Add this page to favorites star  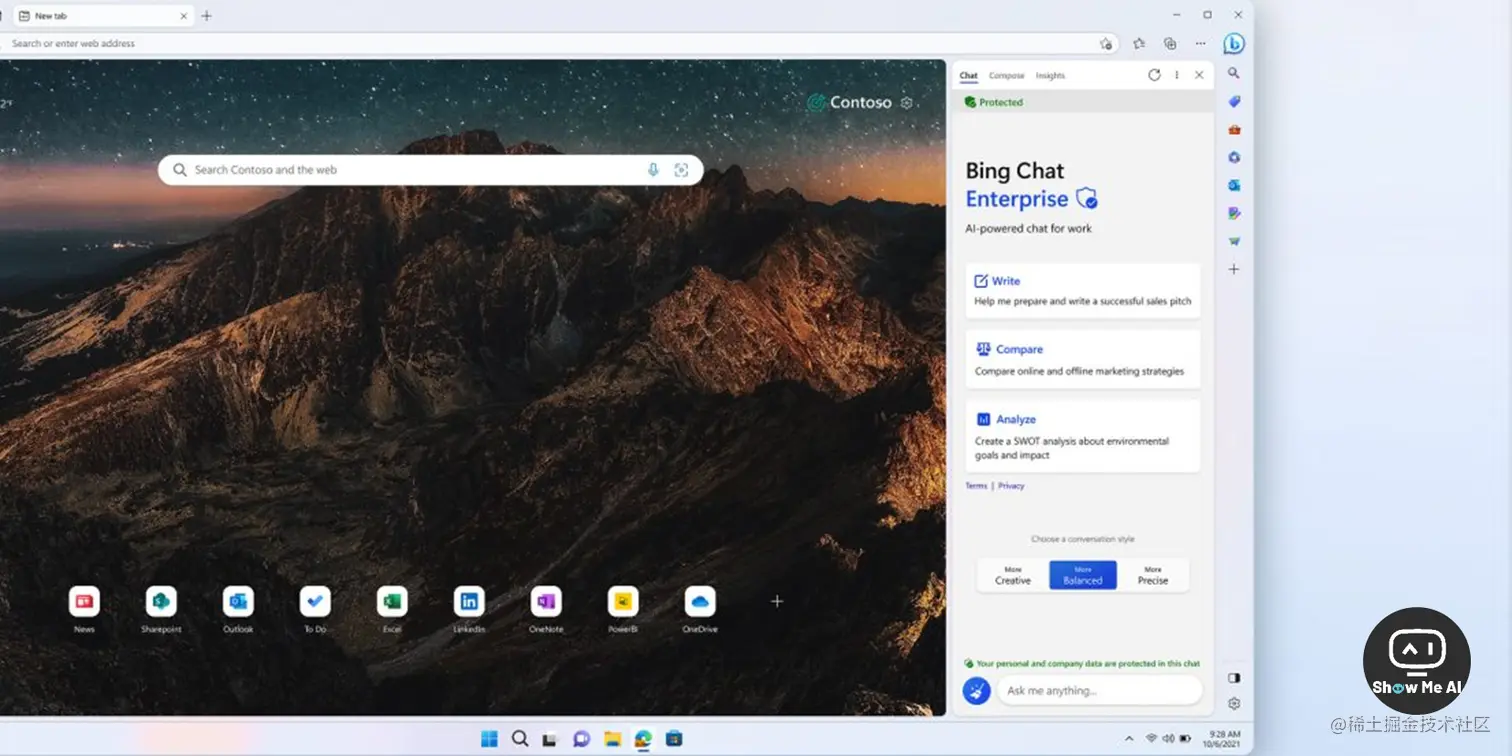(1105, 44)
